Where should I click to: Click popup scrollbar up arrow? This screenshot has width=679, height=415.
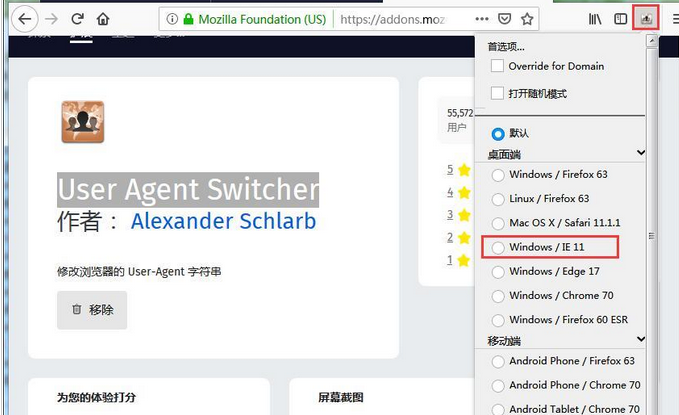[652, 41]
